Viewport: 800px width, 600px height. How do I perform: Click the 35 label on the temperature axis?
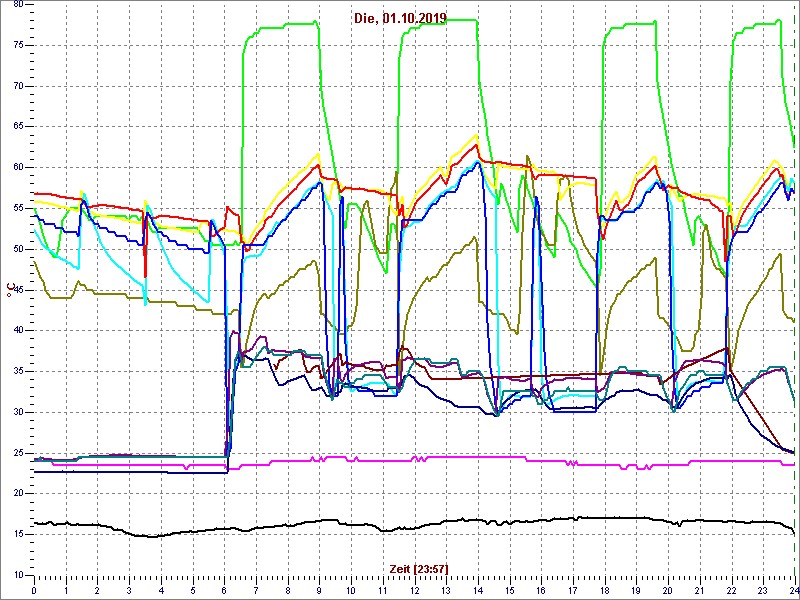coord(16,371)
